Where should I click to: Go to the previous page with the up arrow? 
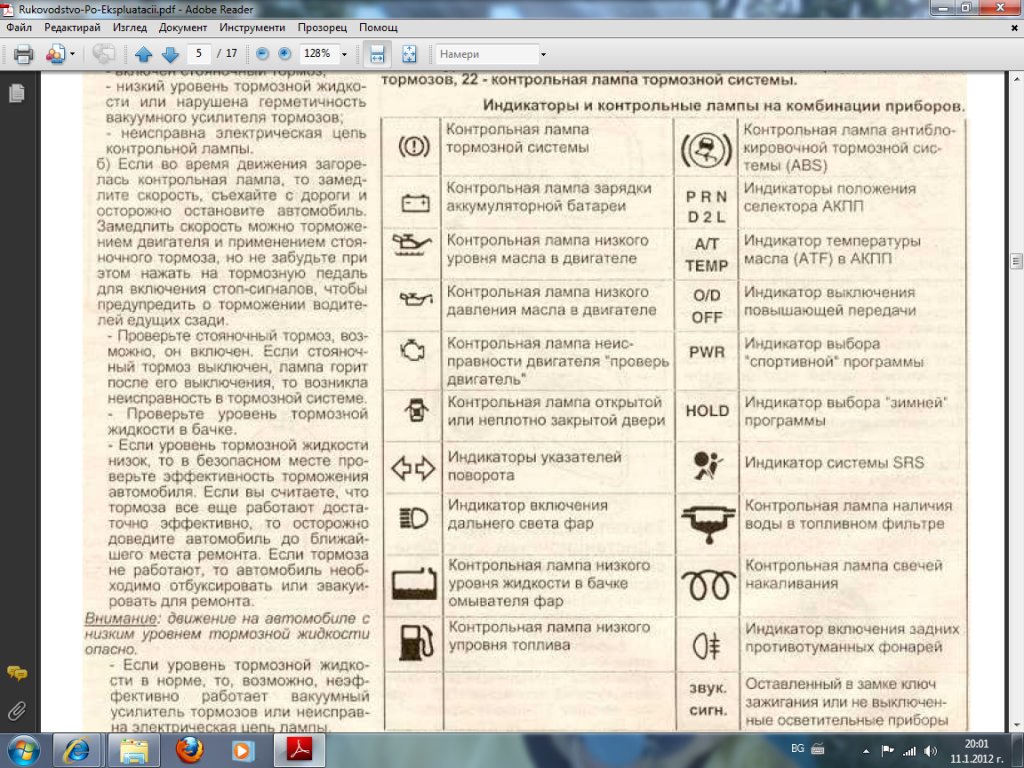coord(143,54)
